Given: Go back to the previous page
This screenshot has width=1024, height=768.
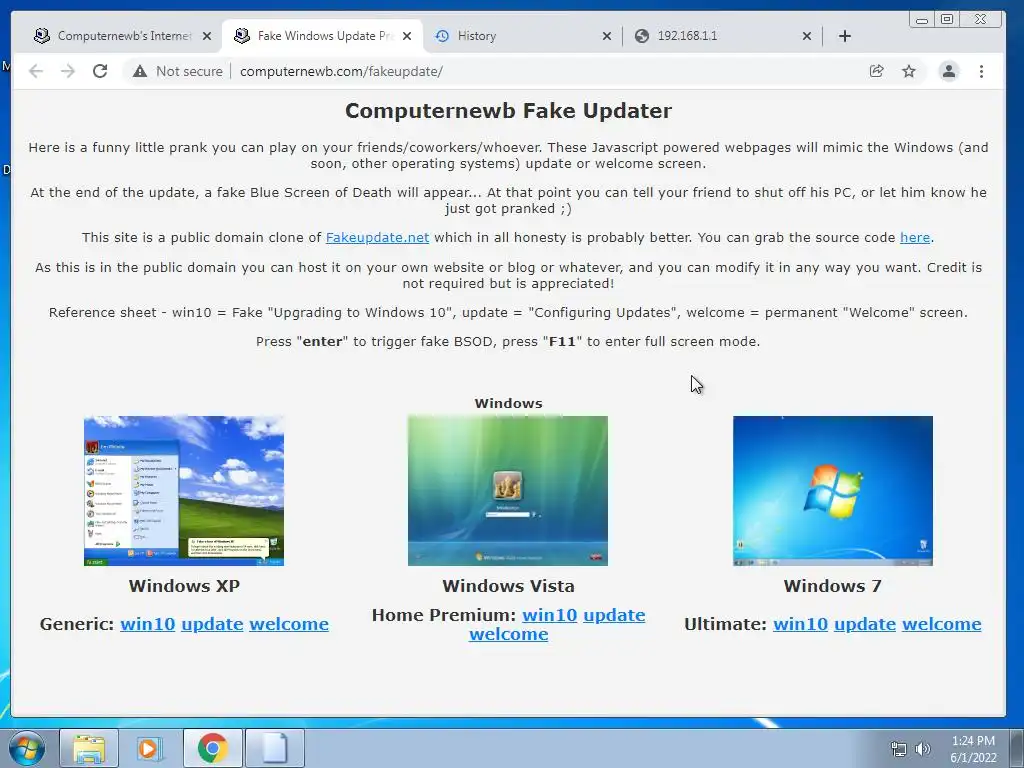Looking at the screenshot, I should (x=36, y=71).
